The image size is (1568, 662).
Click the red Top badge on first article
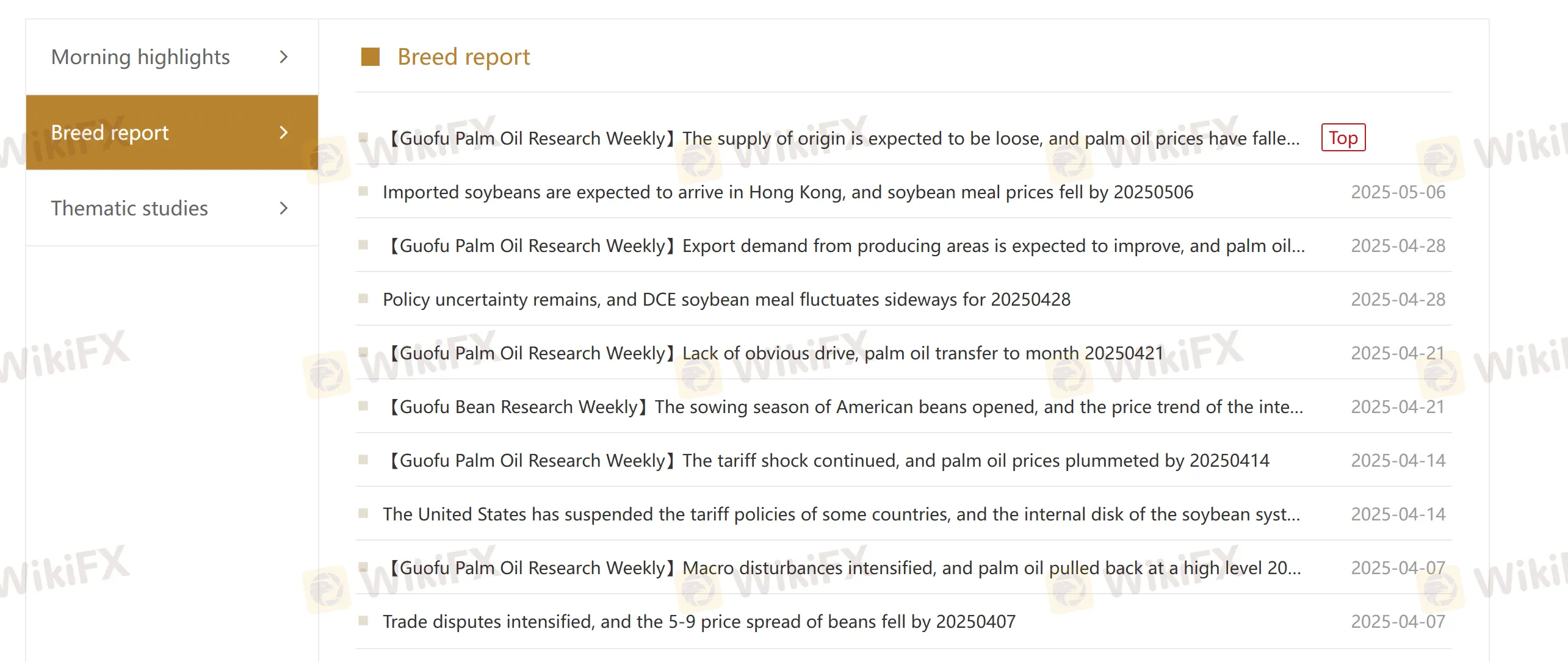(1343, 138)
